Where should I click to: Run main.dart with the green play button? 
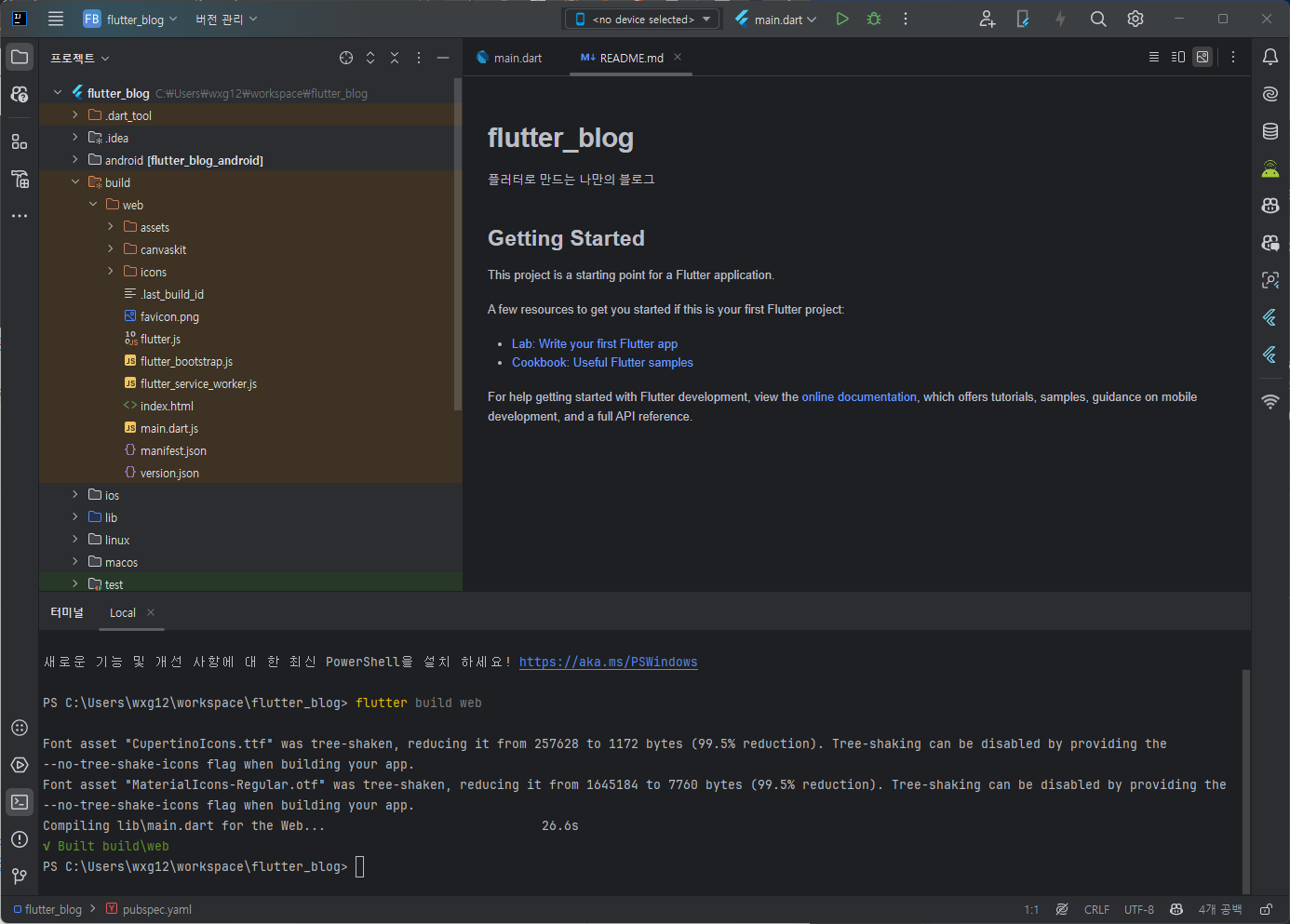pos(842,19)
